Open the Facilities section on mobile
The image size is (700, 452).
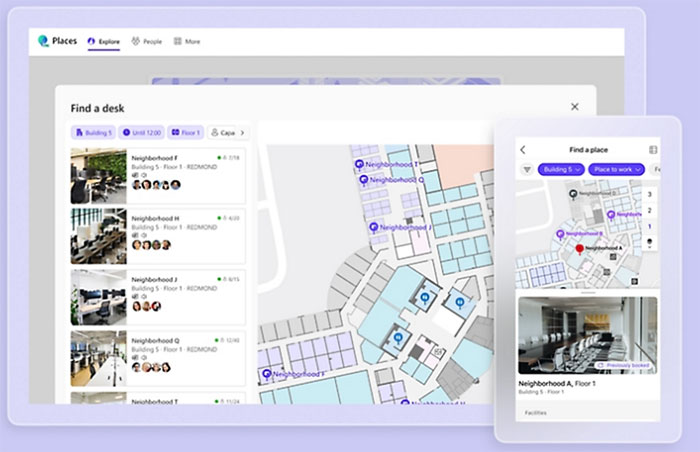point(535,413)
